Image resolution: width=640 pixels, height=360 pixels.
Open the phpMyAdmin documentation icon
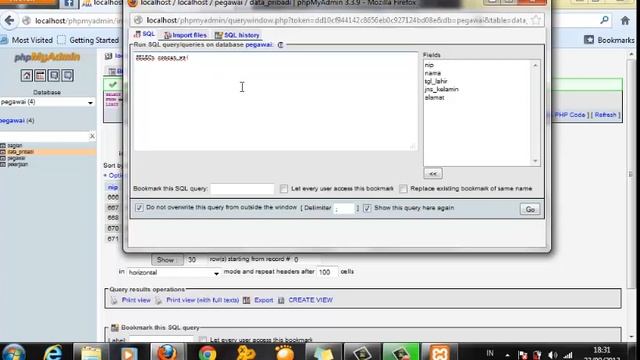click(x=54, y=76)
